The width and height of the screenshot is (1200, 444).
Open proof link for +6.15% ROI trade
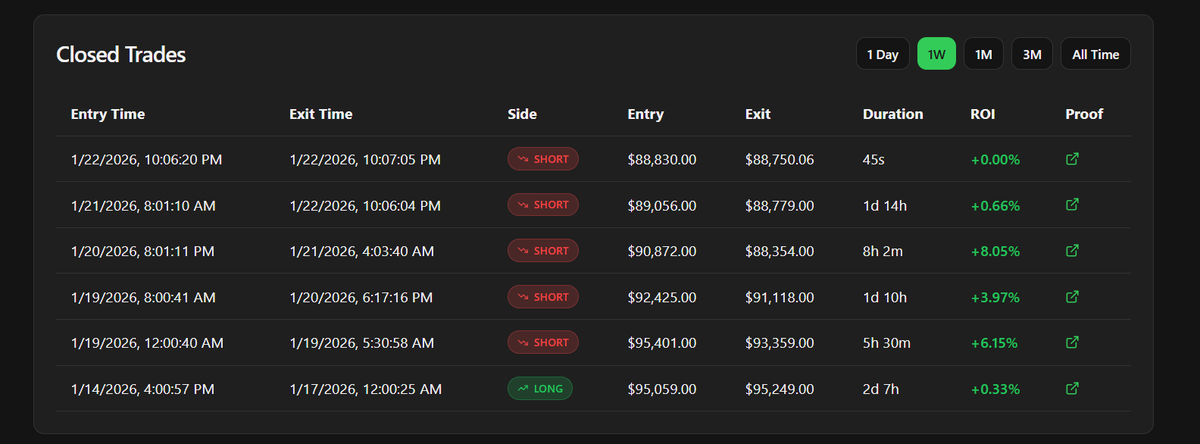click(x=1072, y=343)
